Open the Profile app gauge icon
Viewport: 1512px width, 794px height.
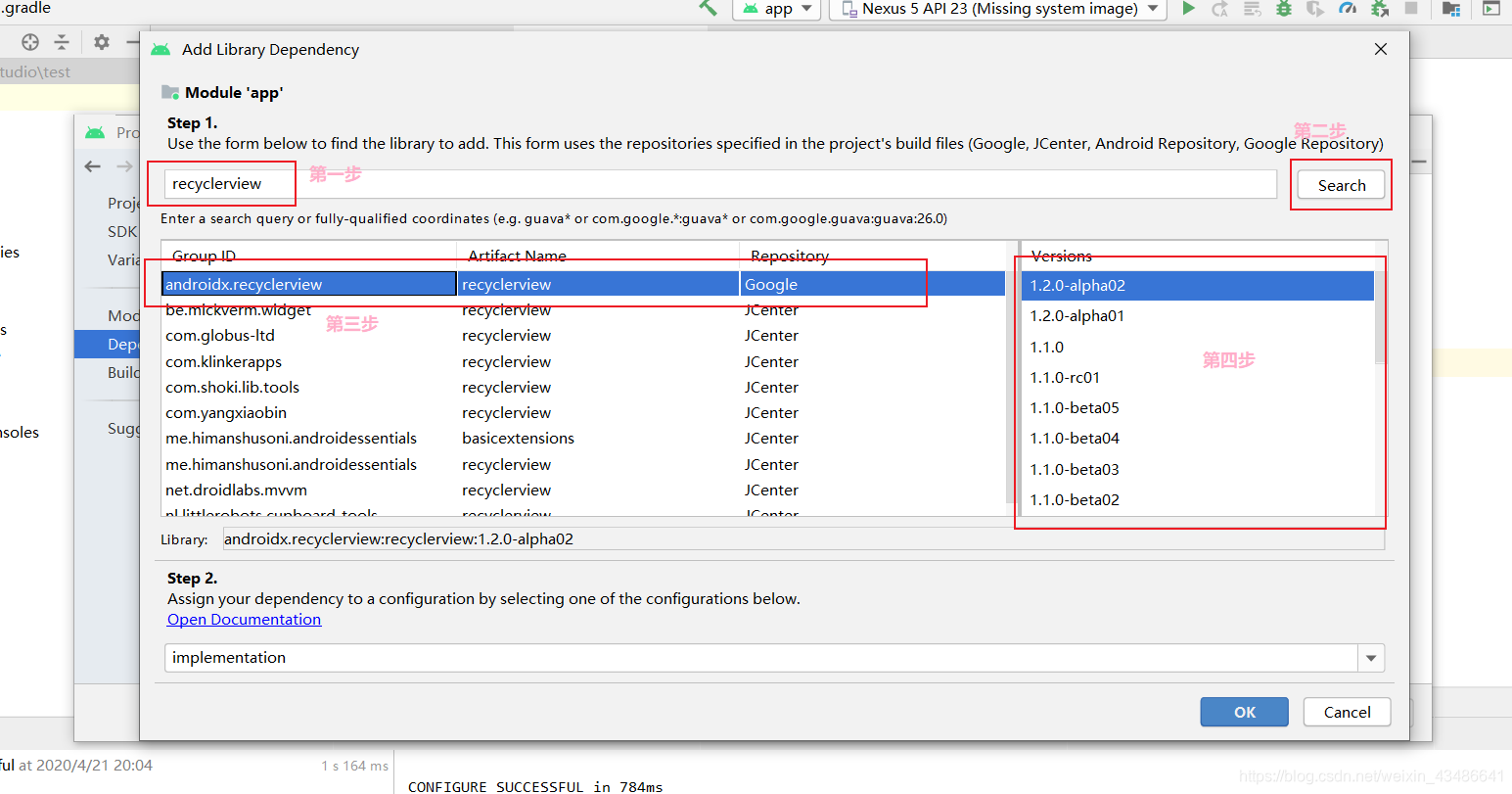1348,9
